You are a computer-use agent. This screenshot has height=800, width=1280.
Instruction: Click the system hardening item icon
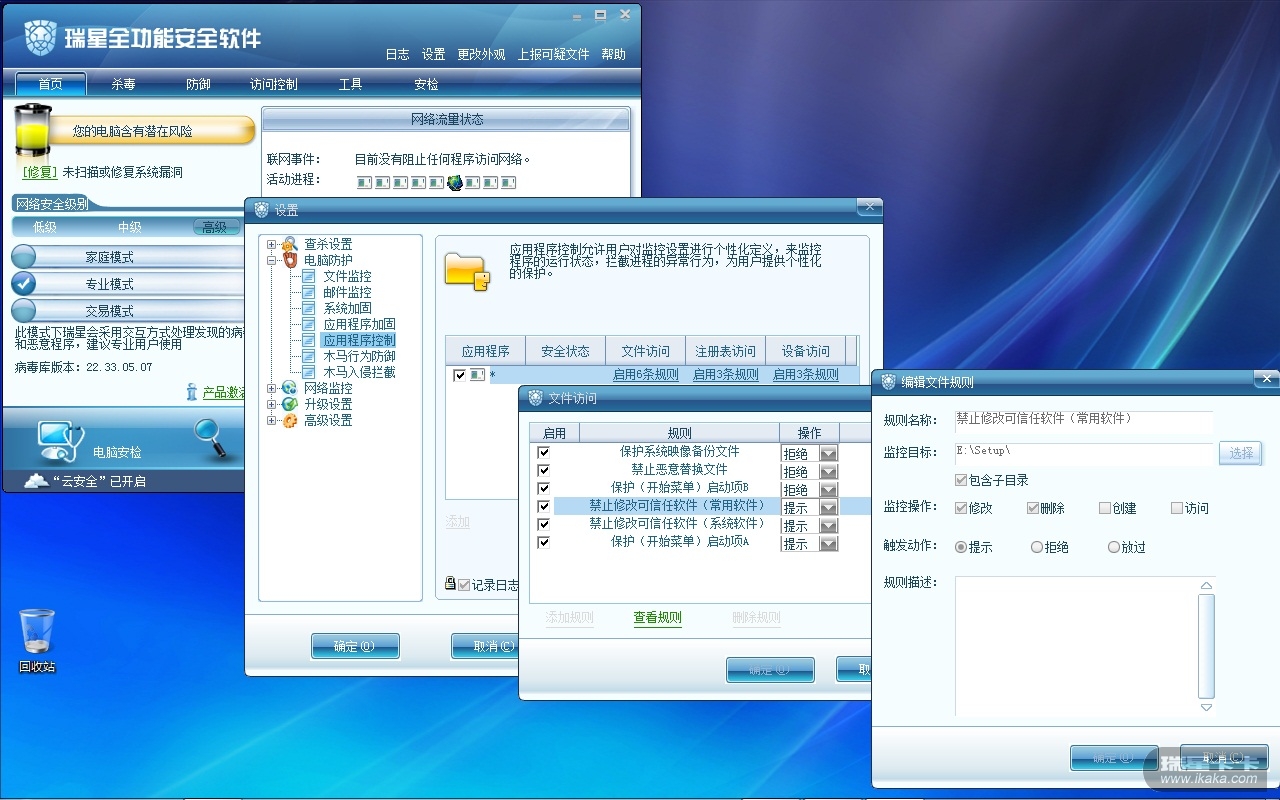click(309, 308)
